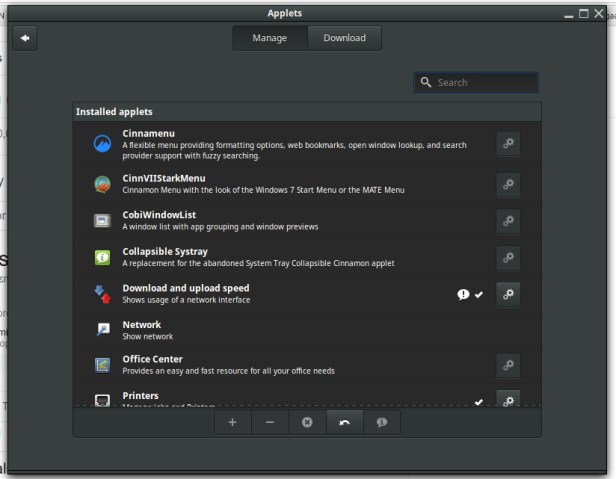Click the about info bubble button

coord(382,422)
